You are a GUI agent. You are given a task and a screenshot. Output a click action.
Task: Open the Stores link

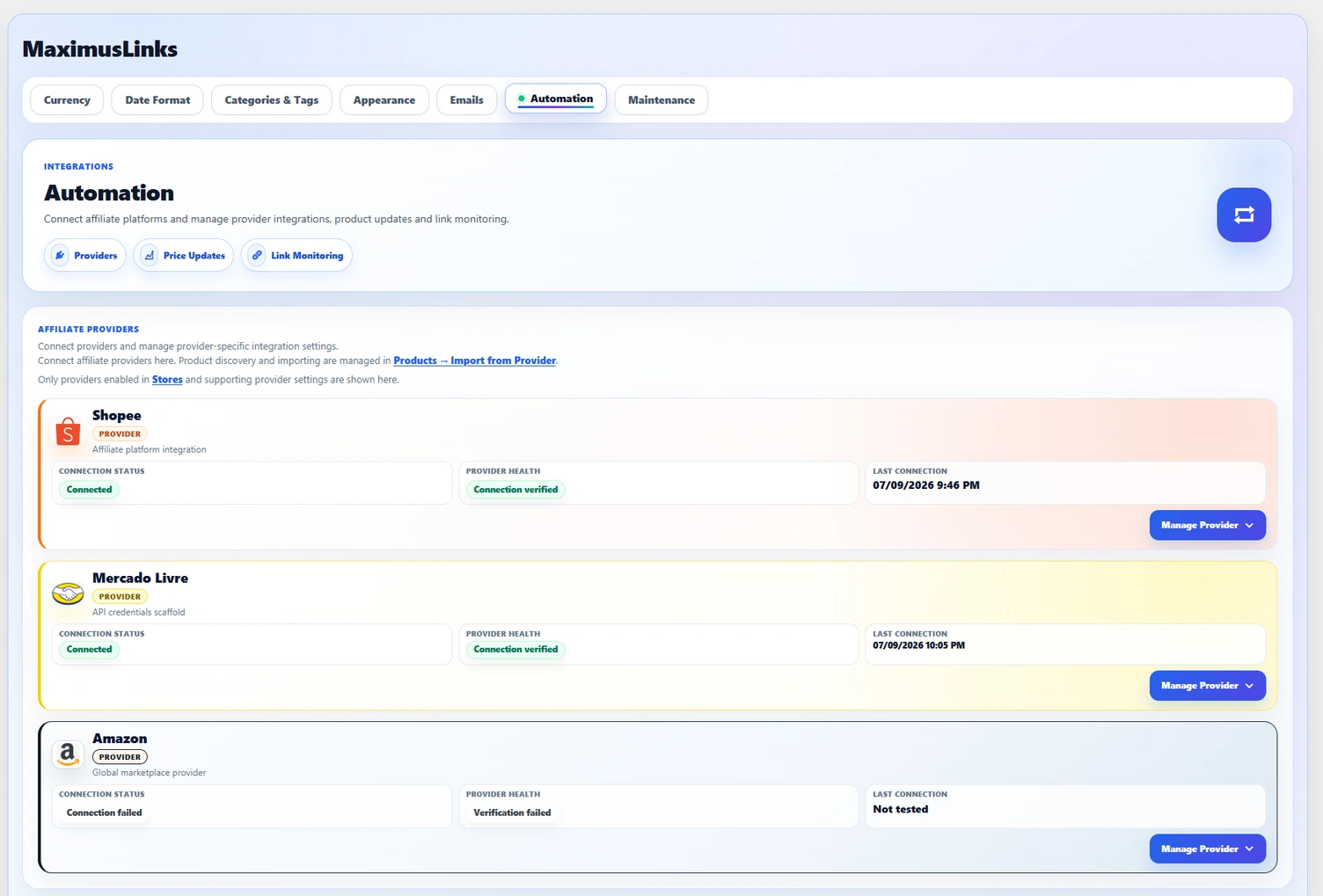(x=167, y=380)
